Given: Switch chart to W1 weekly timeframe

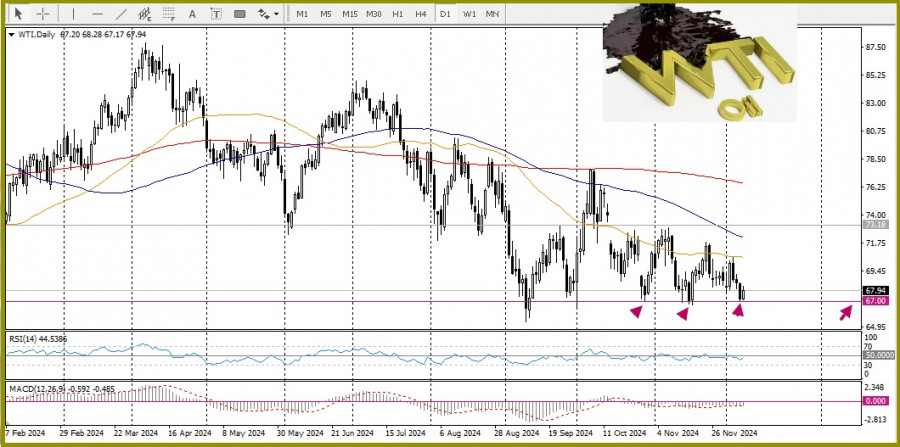Looking at the screenshot, I should pyautogui.click(x=469, y=13).
